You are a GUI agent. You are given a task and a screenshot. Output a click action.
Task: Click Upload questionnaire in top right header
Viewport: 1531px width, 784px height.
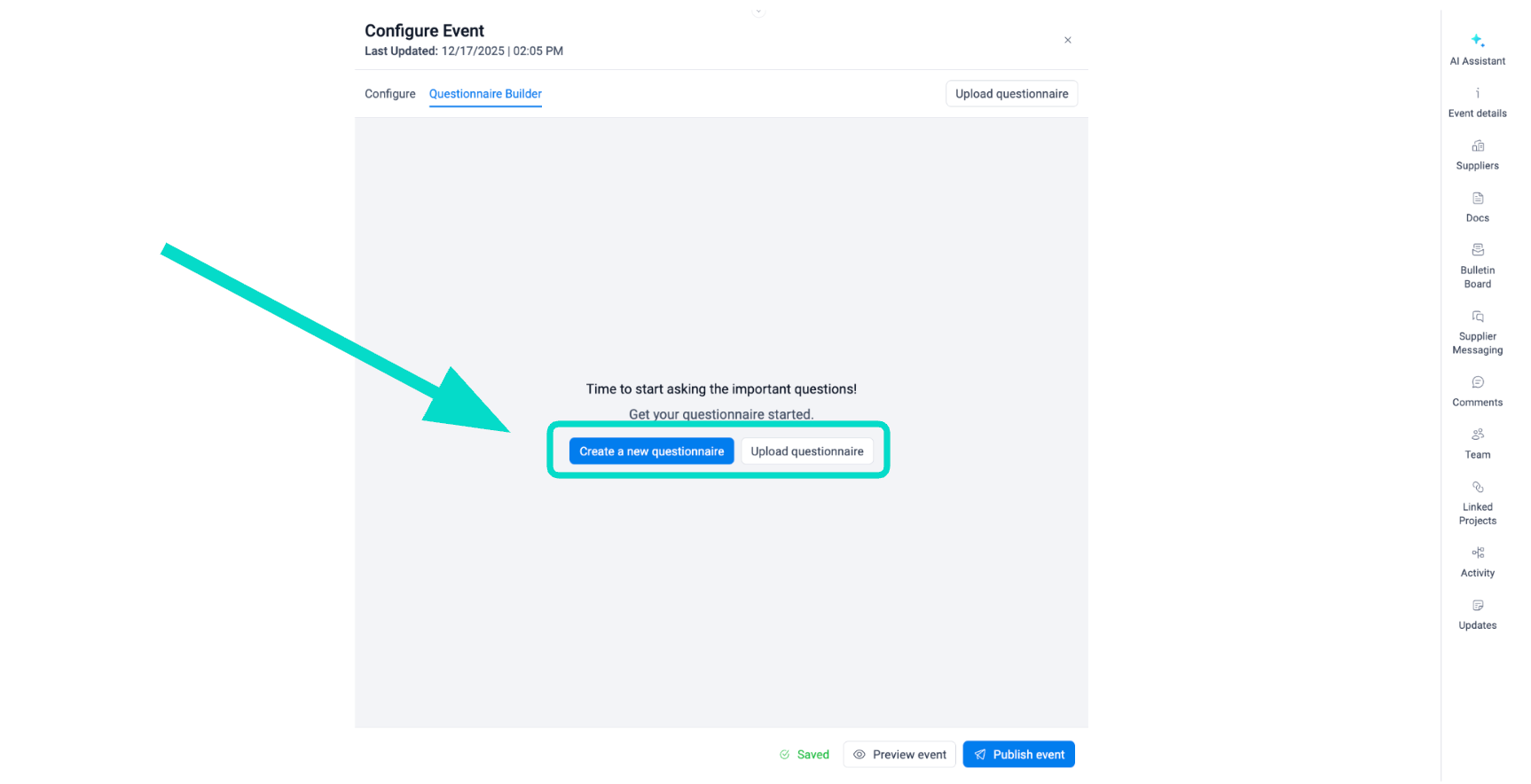tap(1011, 94)
